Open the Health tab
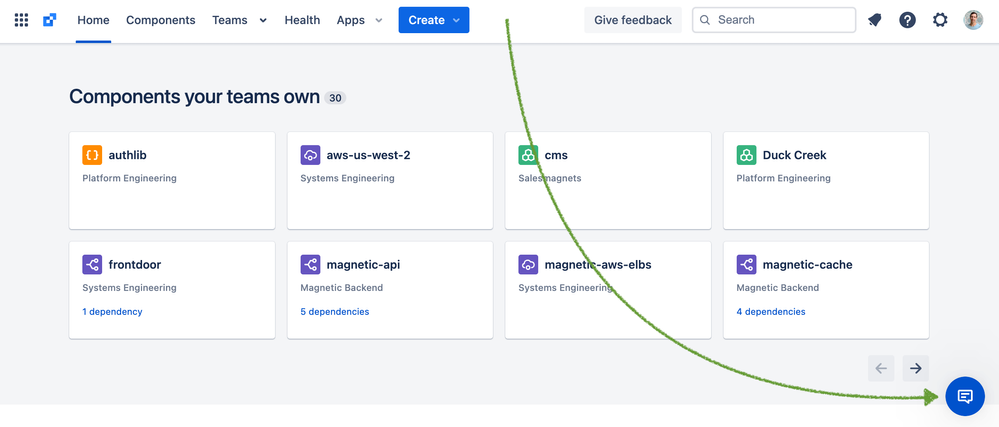The height and width of the screenshot is (427, 999). tap(302, 20)
